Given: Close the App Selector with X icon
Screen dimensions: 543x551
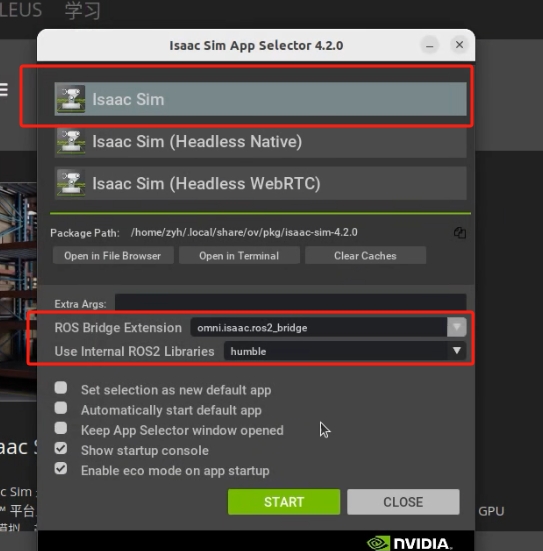Looking at the screenshot, I should [x=459, y=45].
